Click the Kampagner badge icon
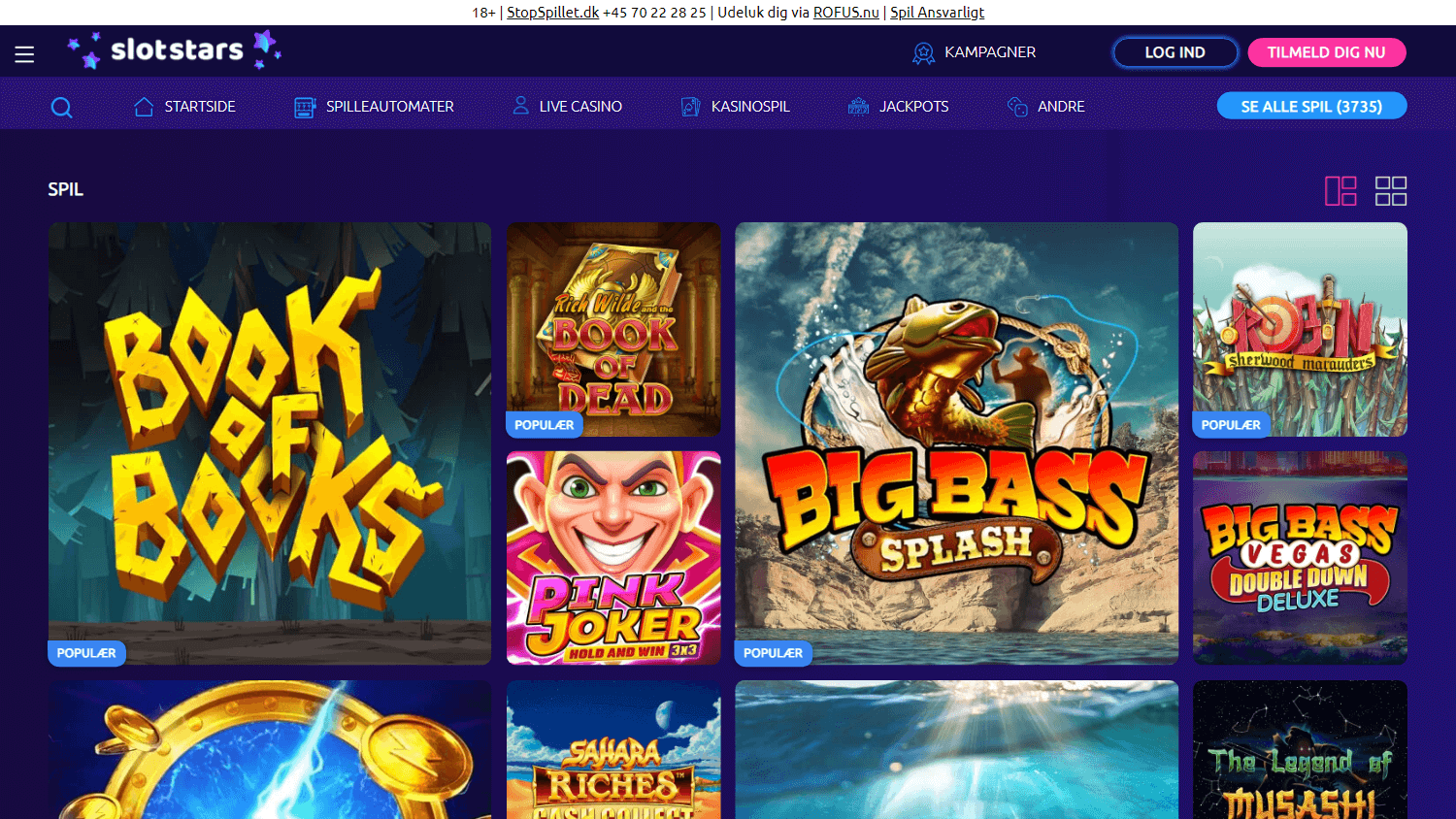 923,52
